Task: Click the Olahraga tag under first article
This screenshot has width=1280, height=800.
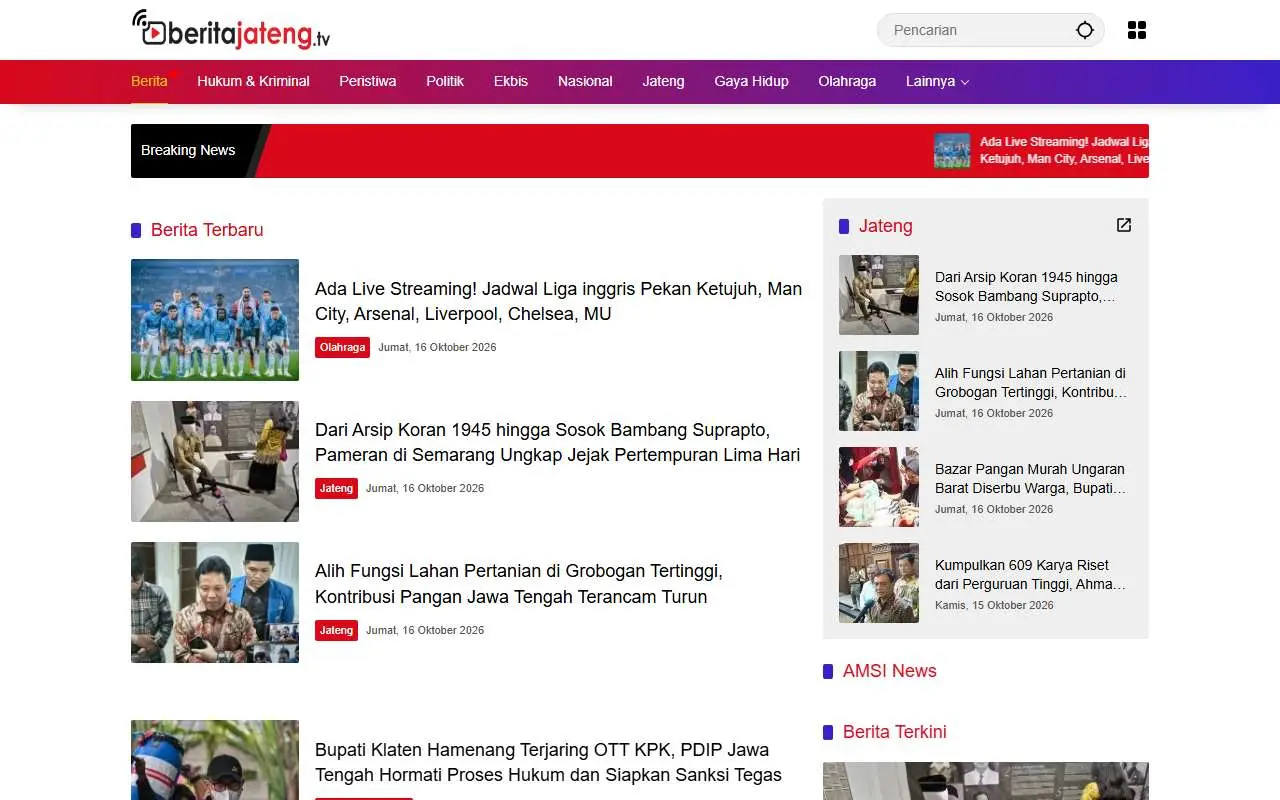Action: (x=342, y=347)
